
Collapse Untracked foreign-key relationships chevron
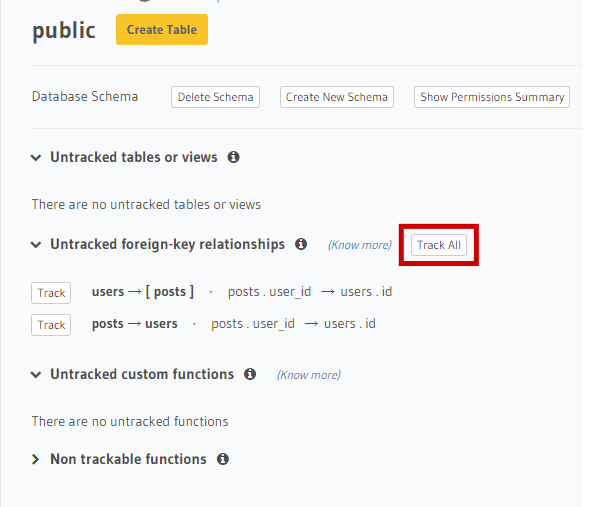click(x=36, y=245)
